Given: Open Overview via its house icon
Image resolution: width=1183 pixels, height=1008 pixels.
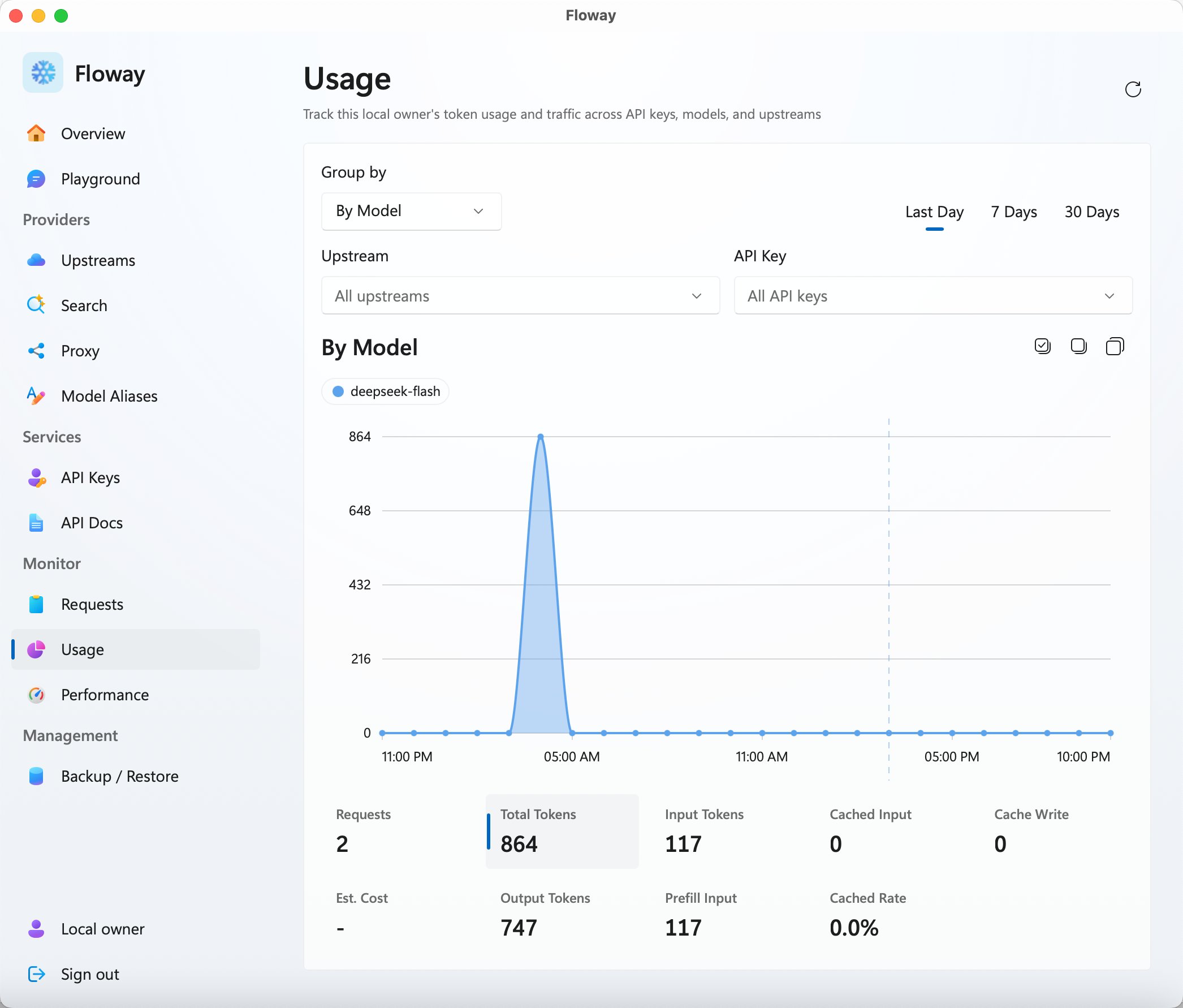Looking at the screenshot, I should [x=36, y=133].
